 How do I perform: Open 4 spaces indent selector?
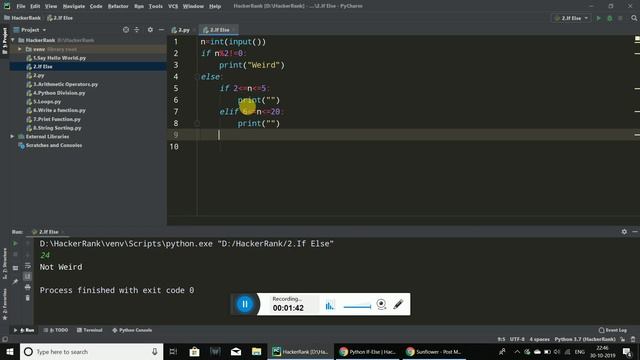pyautogui.click(x=540, y=339)
